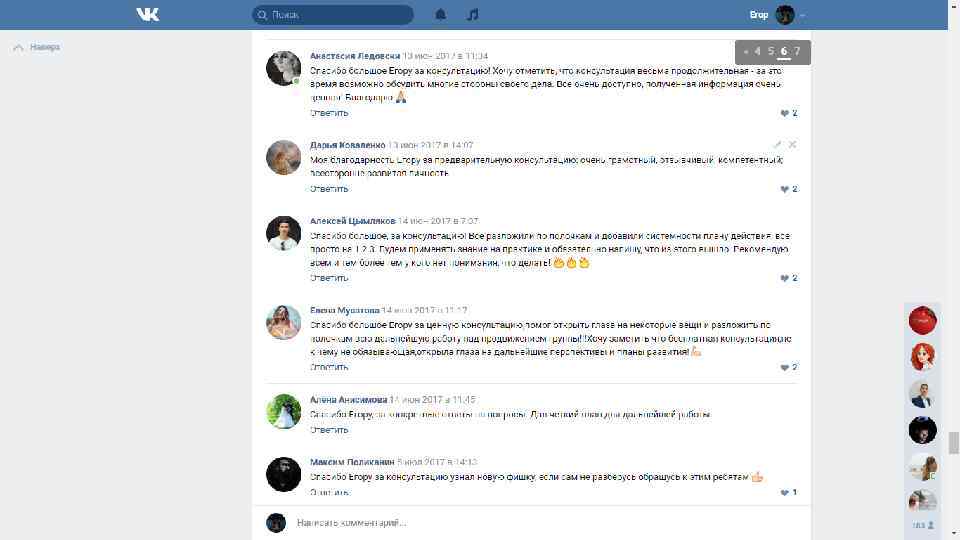Switch to page 7 of comments

coord(797,51)
